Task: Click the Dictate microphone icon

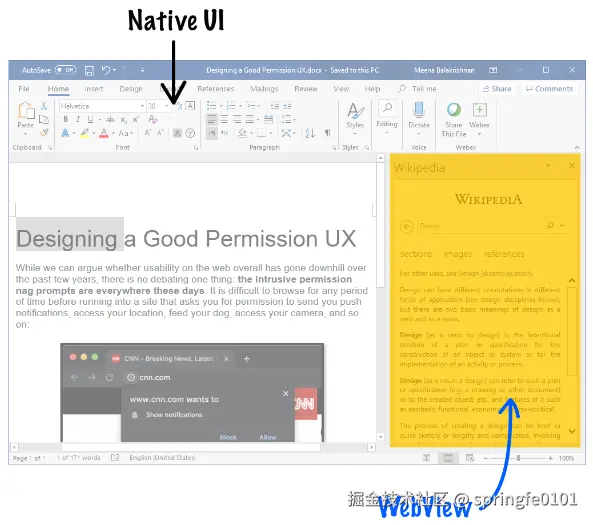Action: (x=419, y=110)
